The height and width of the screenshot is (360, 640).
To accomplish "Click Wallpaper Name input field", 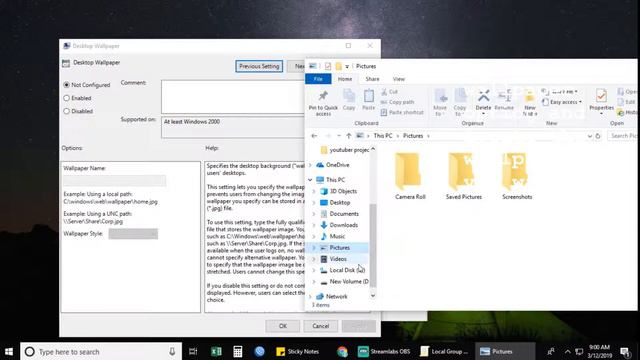I will tap(115, 180).
